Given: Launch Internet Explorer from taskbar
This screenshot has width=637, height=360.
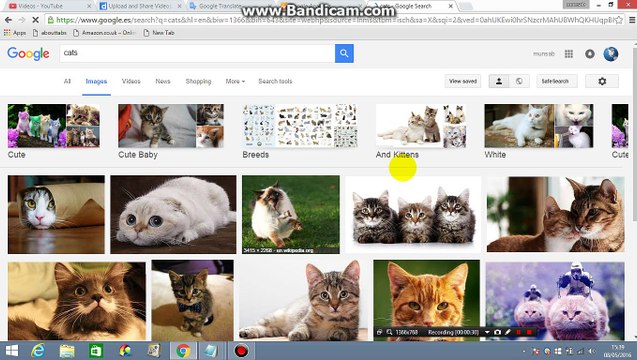Looking at the screenshot, I should tap(39, 351).
